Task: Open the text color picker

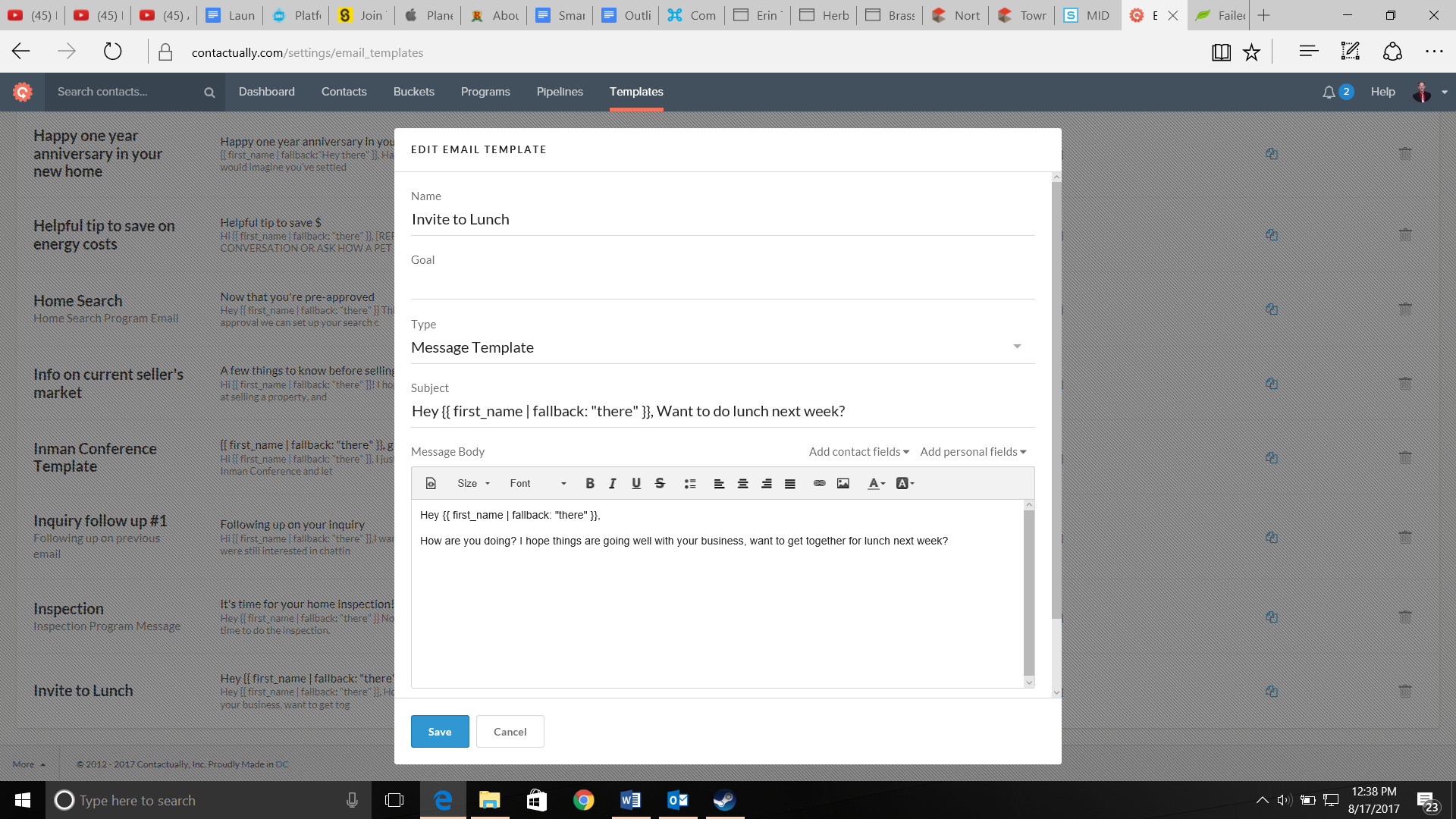Action: (x=875, y=483)
